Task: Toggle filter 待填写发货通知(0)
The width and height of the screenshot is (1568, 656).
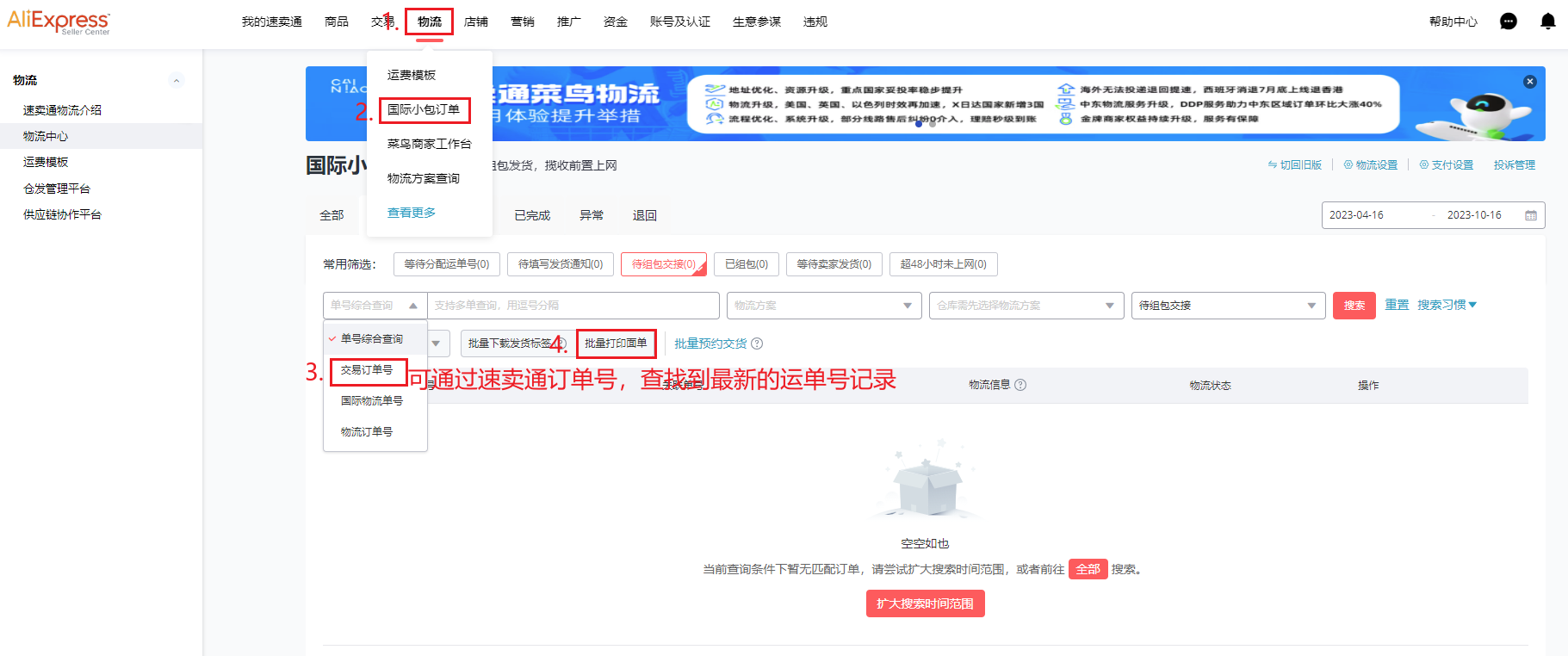Action: (x=561, y=264)
